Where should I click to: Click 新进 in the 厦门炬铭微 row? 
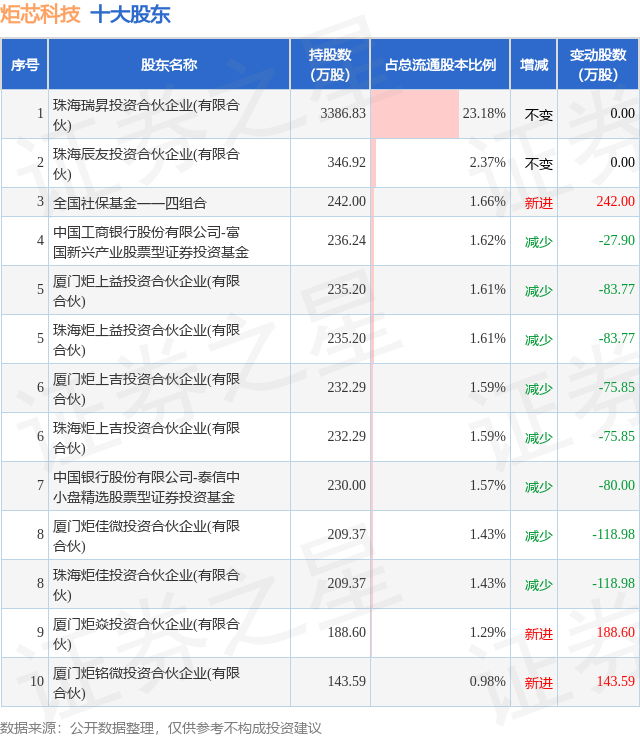coord(539,683)
